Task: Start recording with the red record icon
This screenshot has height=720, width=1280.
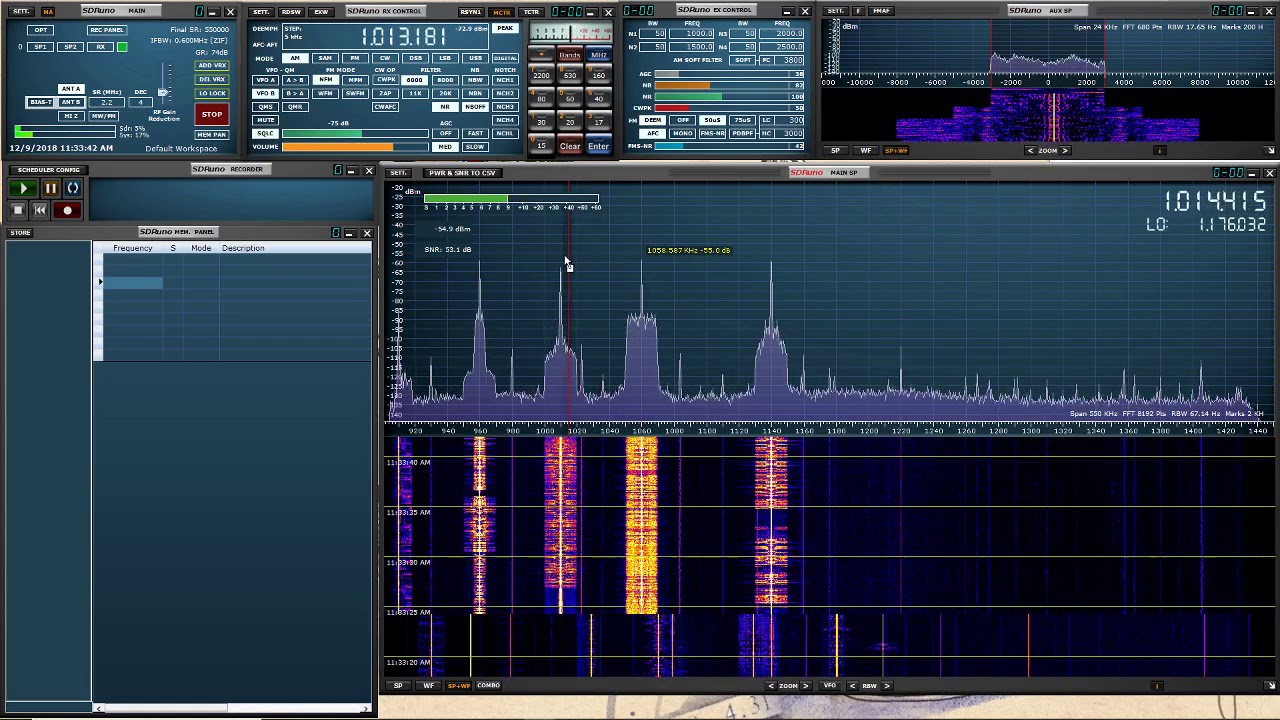Action: coord(67,210)
